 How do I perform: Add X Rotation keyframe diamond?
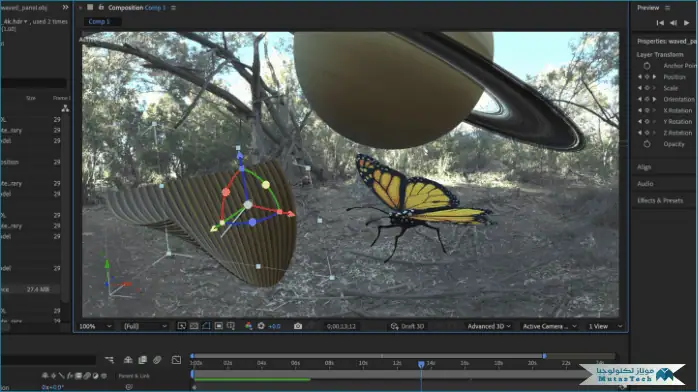pyautogui.click(x=647, y=110)
